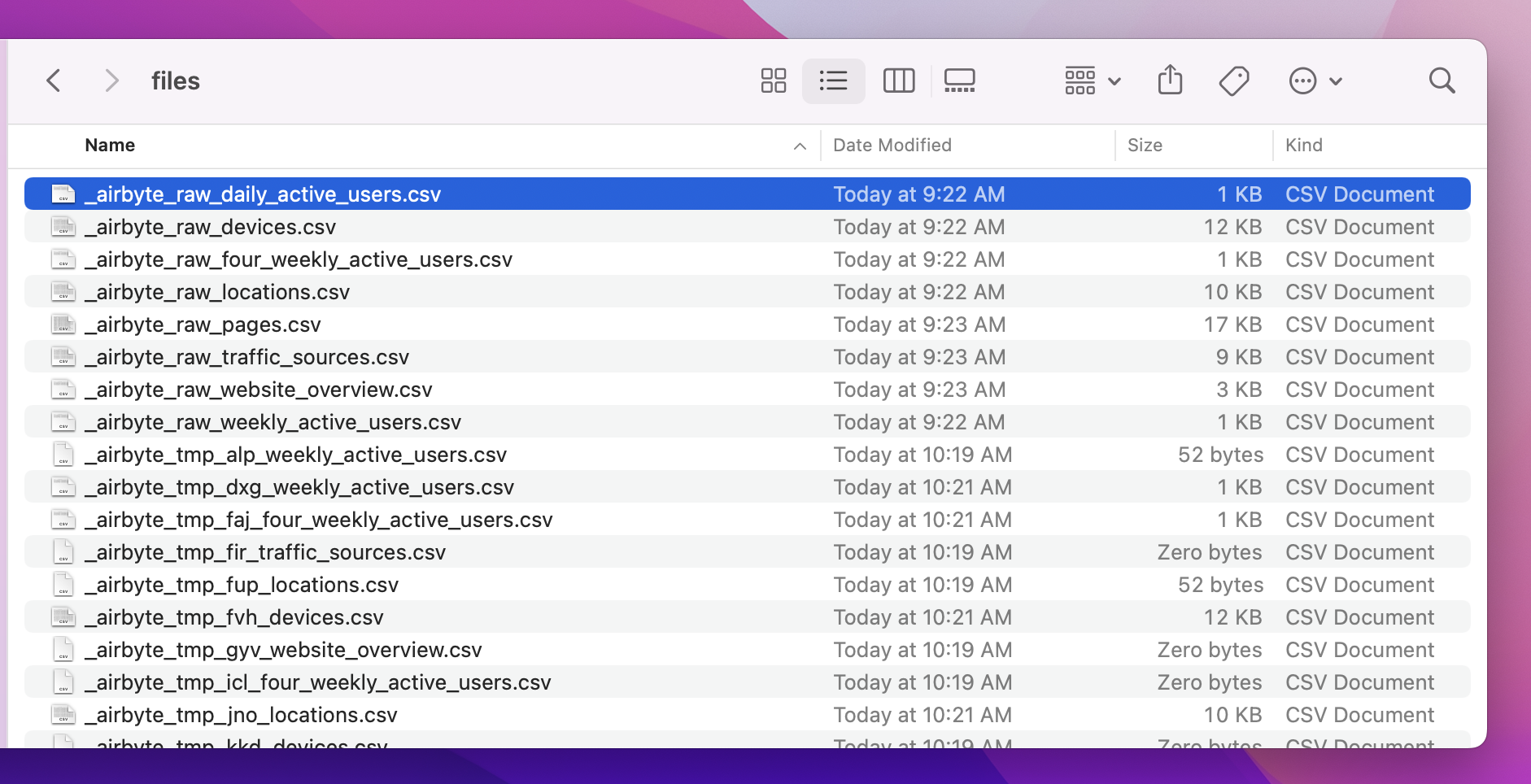Select _airbyte_raw_locations.csv file name
The image size is (1531, 784).
pyautogui.click(x=217, y=292)
